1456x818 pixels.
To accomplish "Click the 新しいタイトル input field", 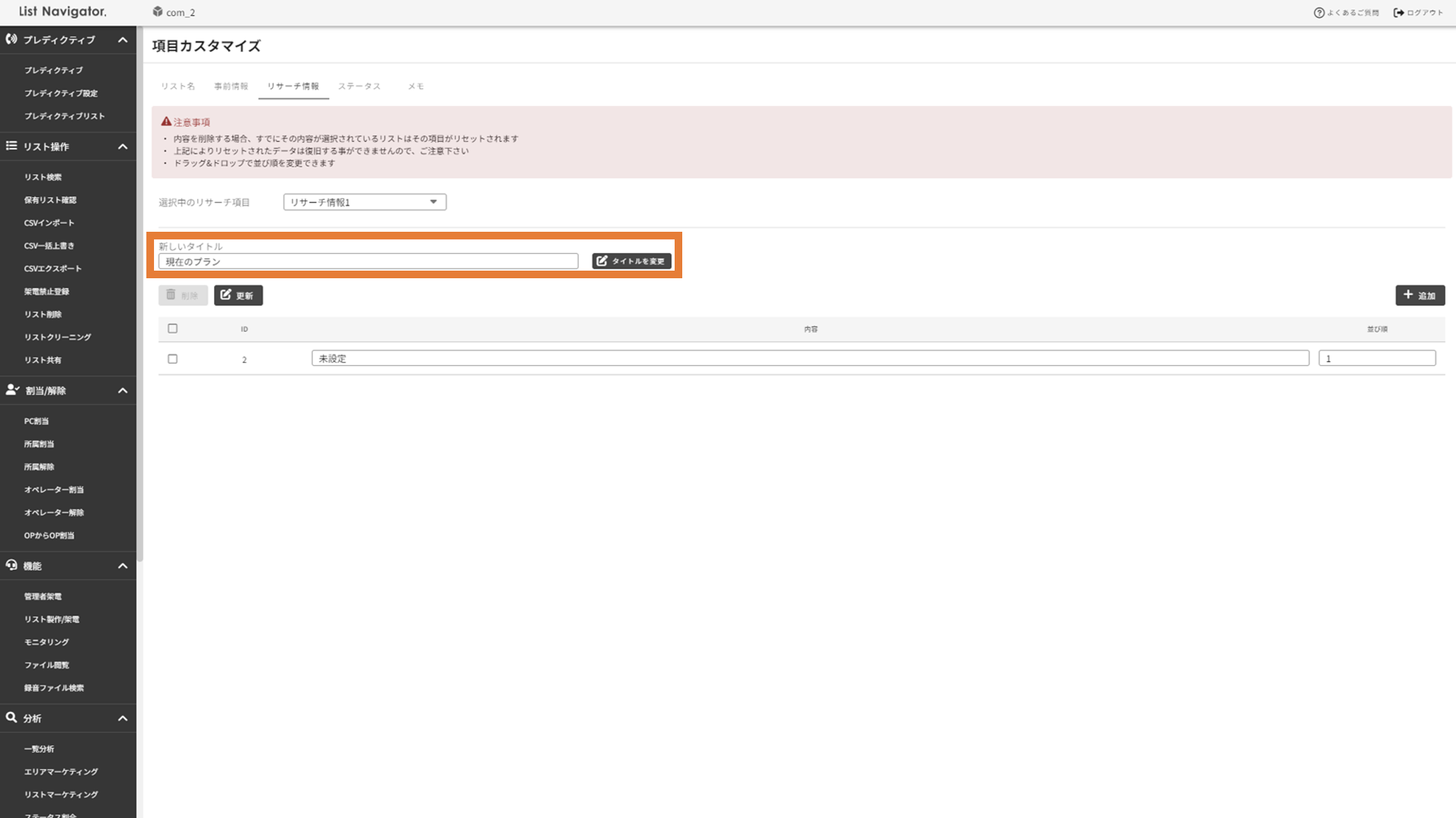I will coord(368,261).
